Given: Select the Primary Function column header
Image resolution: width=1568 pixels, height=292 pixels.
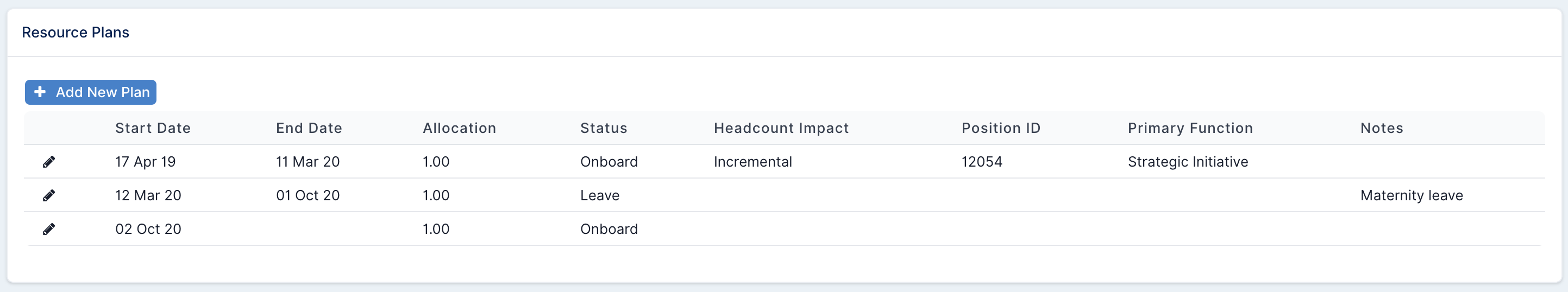Looking at the screenshot, I should pyautogui.click(x=1190, y=128).
